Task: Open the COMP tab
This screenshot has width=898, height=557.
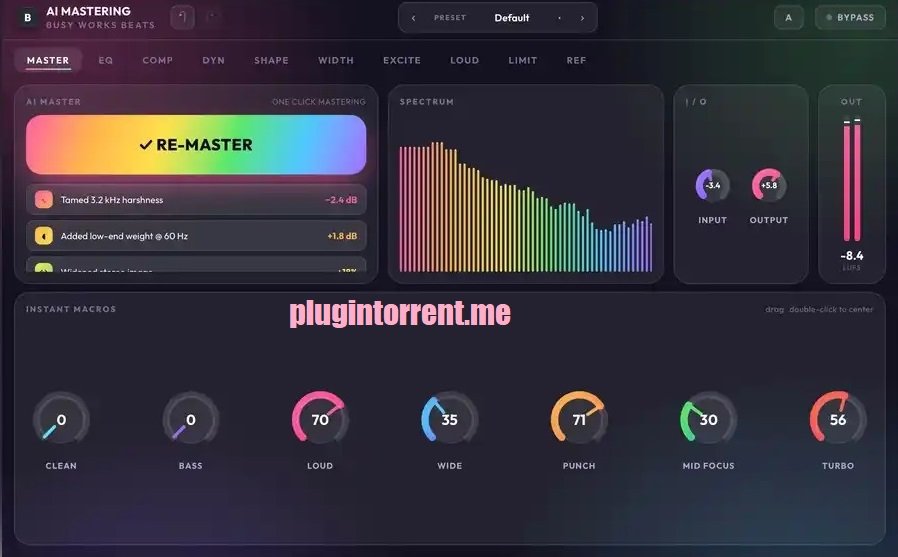Action: [157, 60]
